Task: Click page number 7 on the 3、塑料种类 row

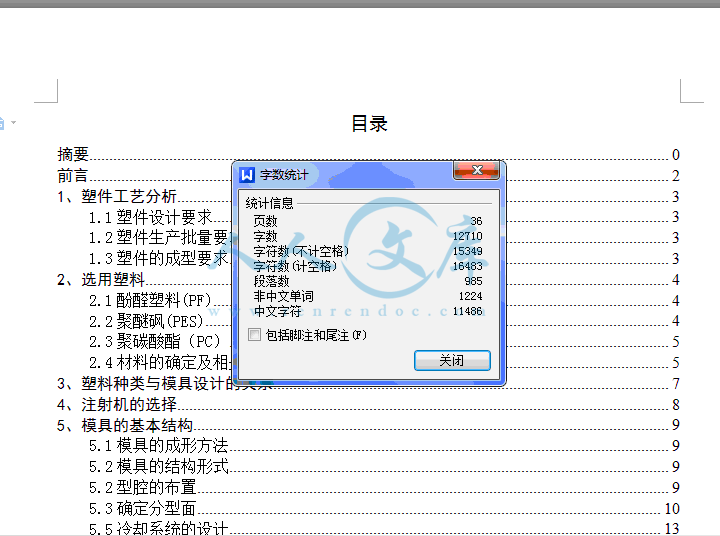Action: [x=675, y=384]
